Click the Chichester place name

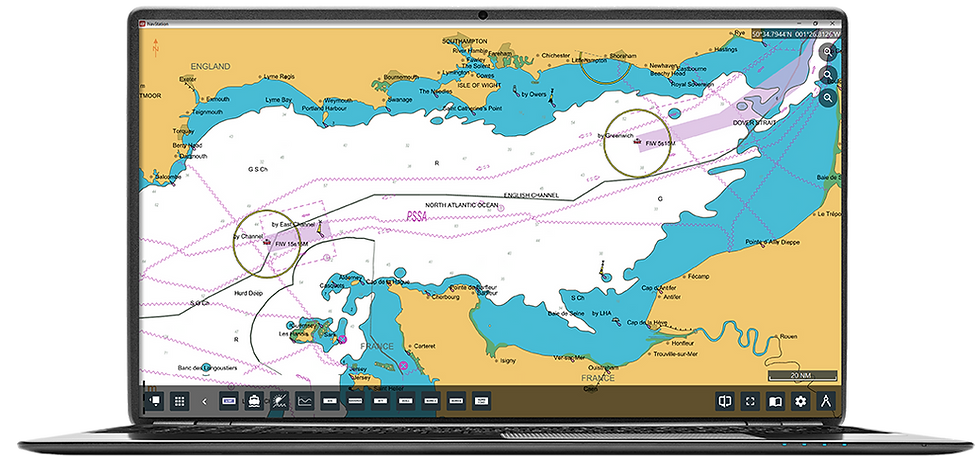click(556, 55)
